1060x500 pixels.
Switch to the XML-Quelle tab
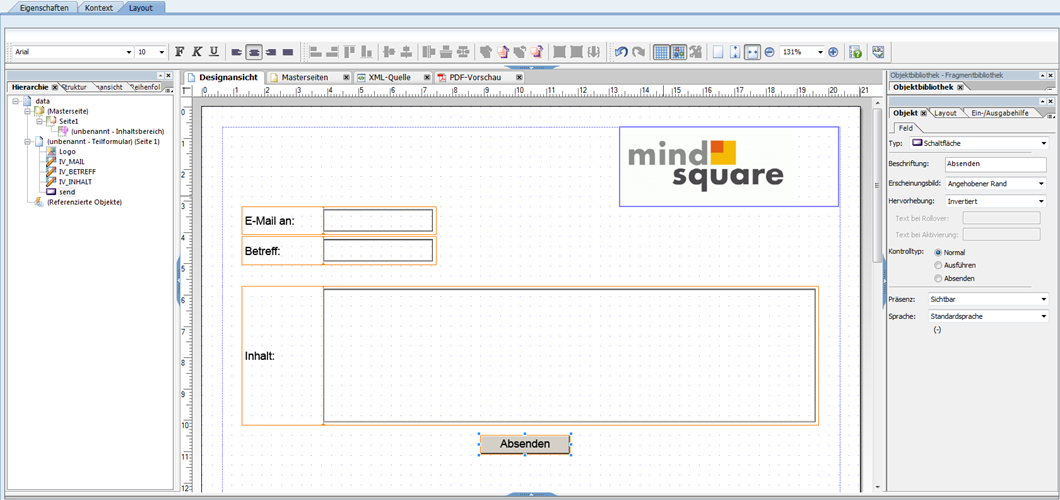391,78
